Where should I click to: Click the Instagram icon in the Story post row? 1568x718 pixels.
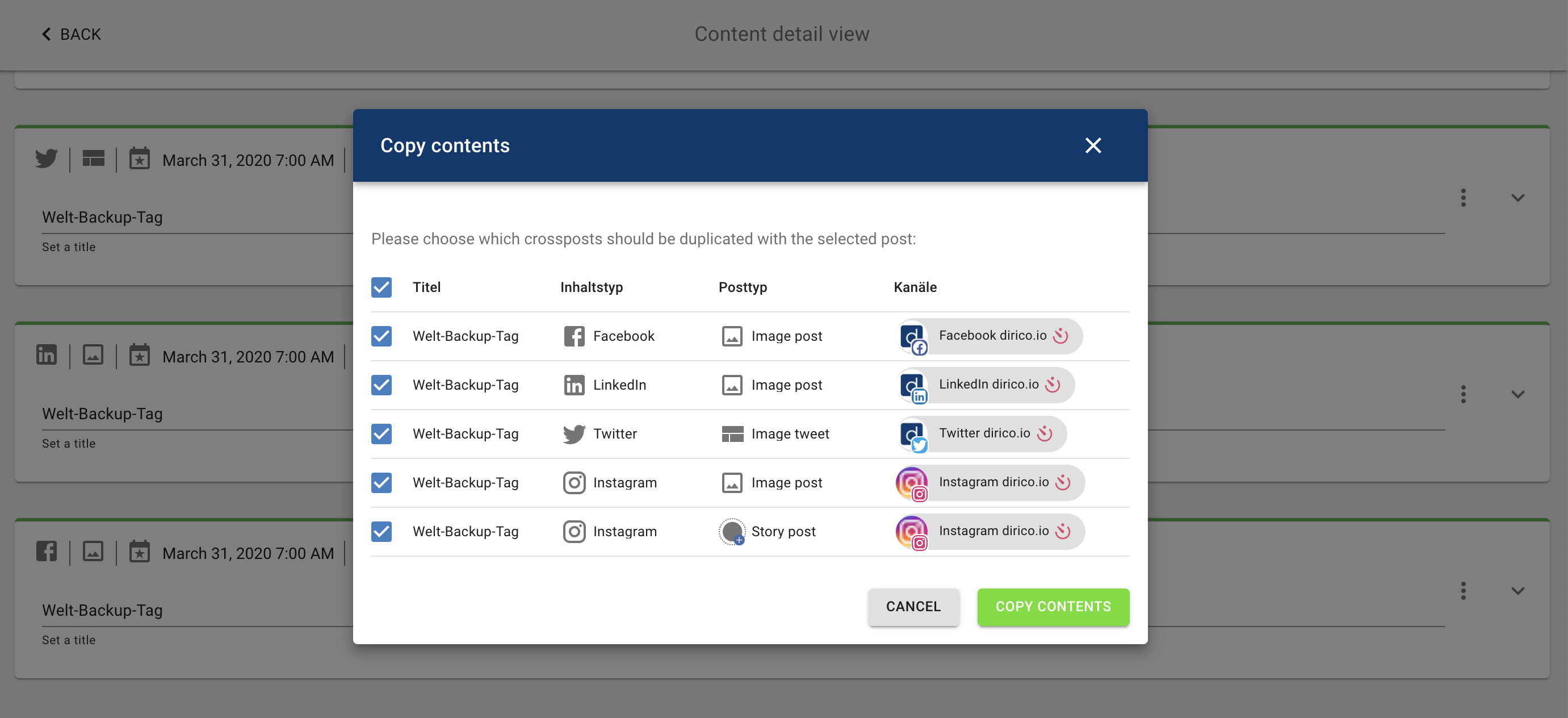tap(574, 531)
